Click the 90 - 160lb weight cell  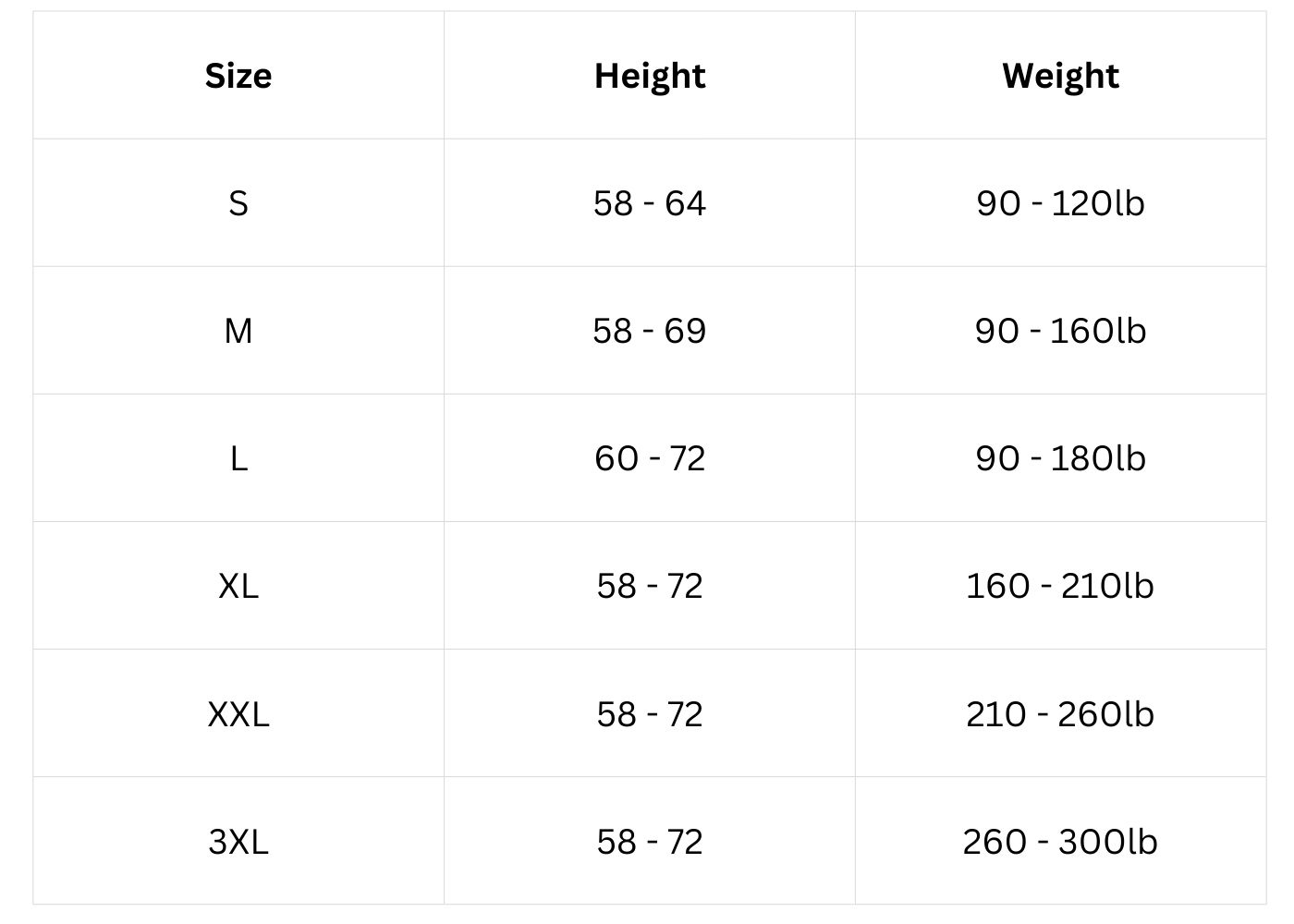tap(1060, 331)
